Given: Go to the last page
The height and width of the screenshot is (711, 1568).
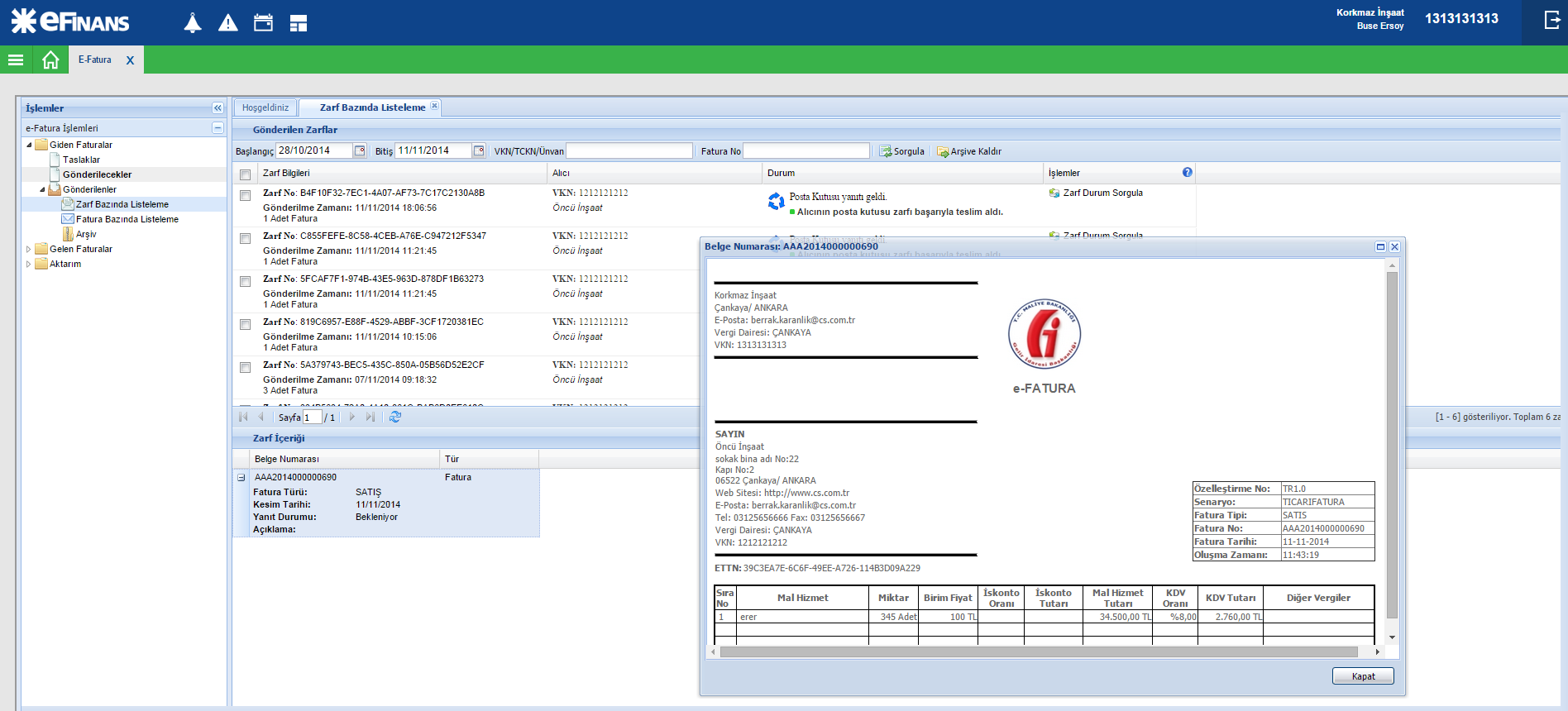Looking at the screenshot, I should [x=370, y=417].
